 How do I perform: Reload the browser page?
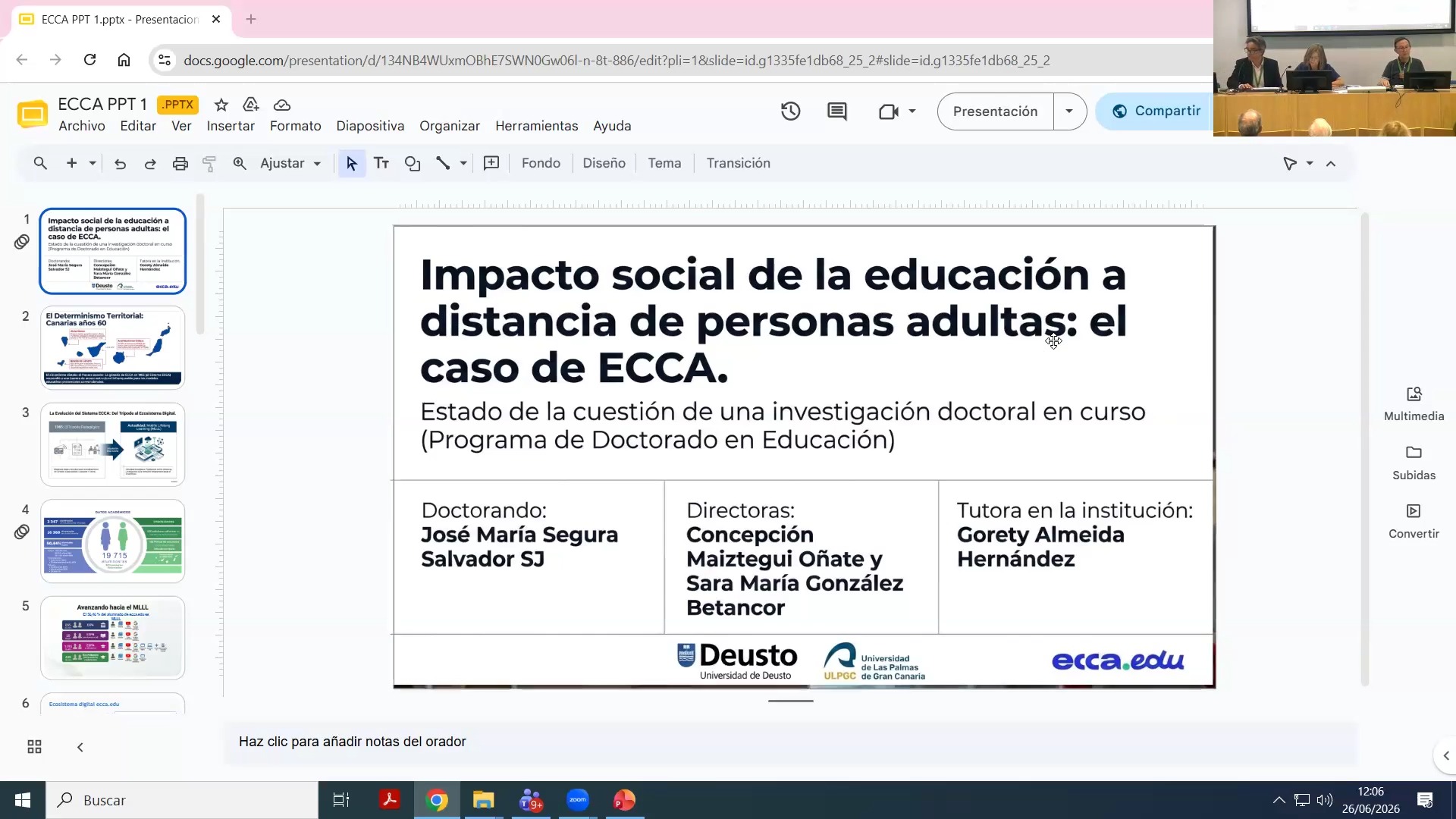pos(89,60)
